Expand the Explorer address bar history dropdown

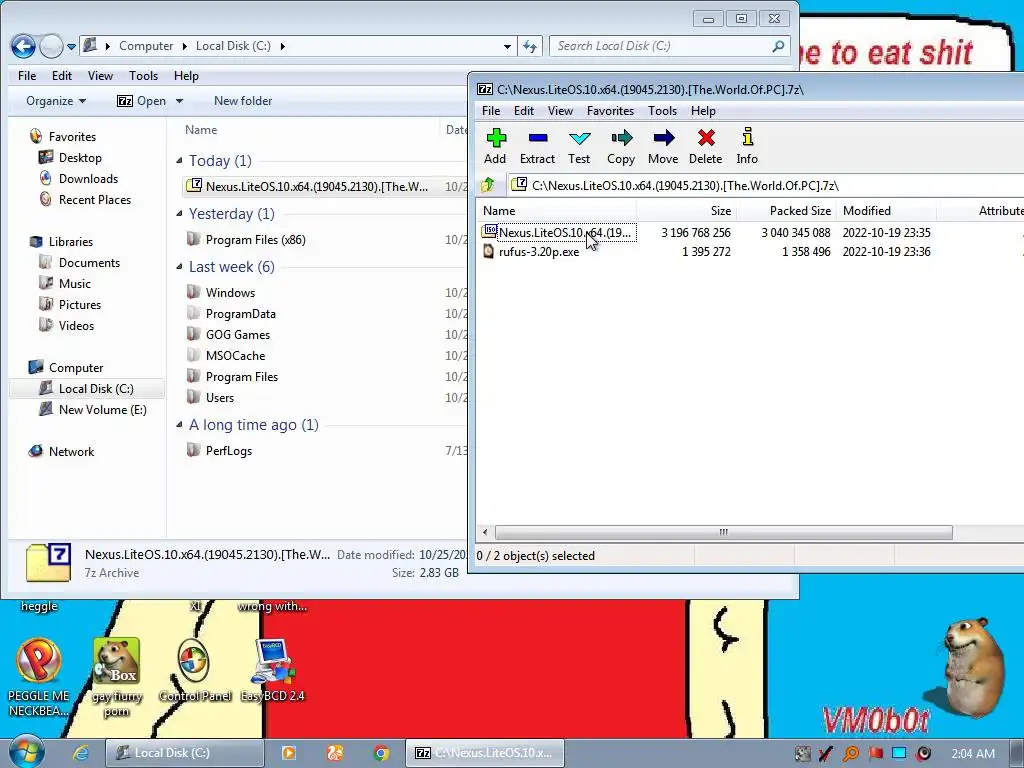(x=507, y=46)
